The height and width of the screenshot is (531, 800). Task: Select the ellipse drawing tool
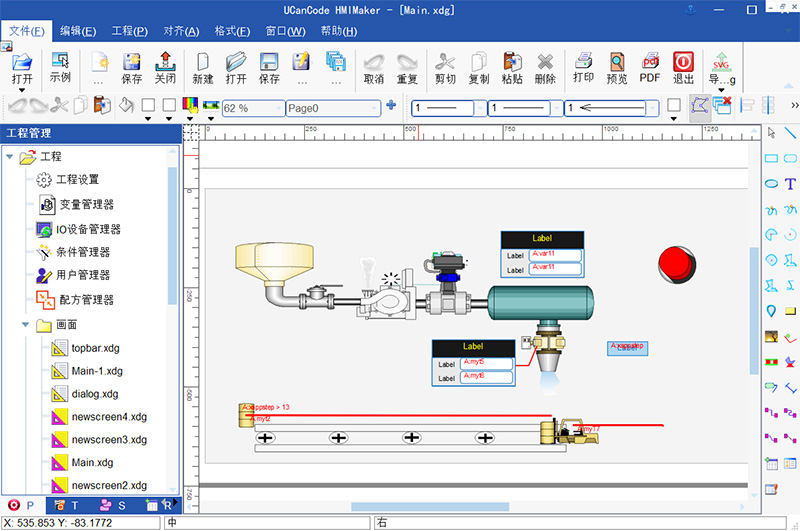[771, 184]
